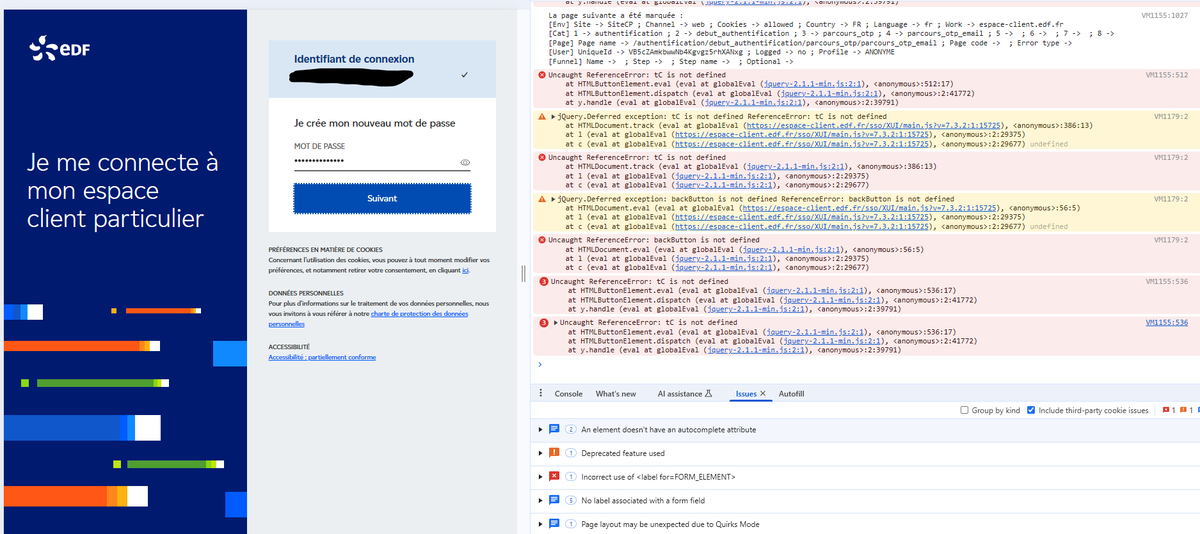
Task: Open the AI assistance tab
Action: (685, 394)
